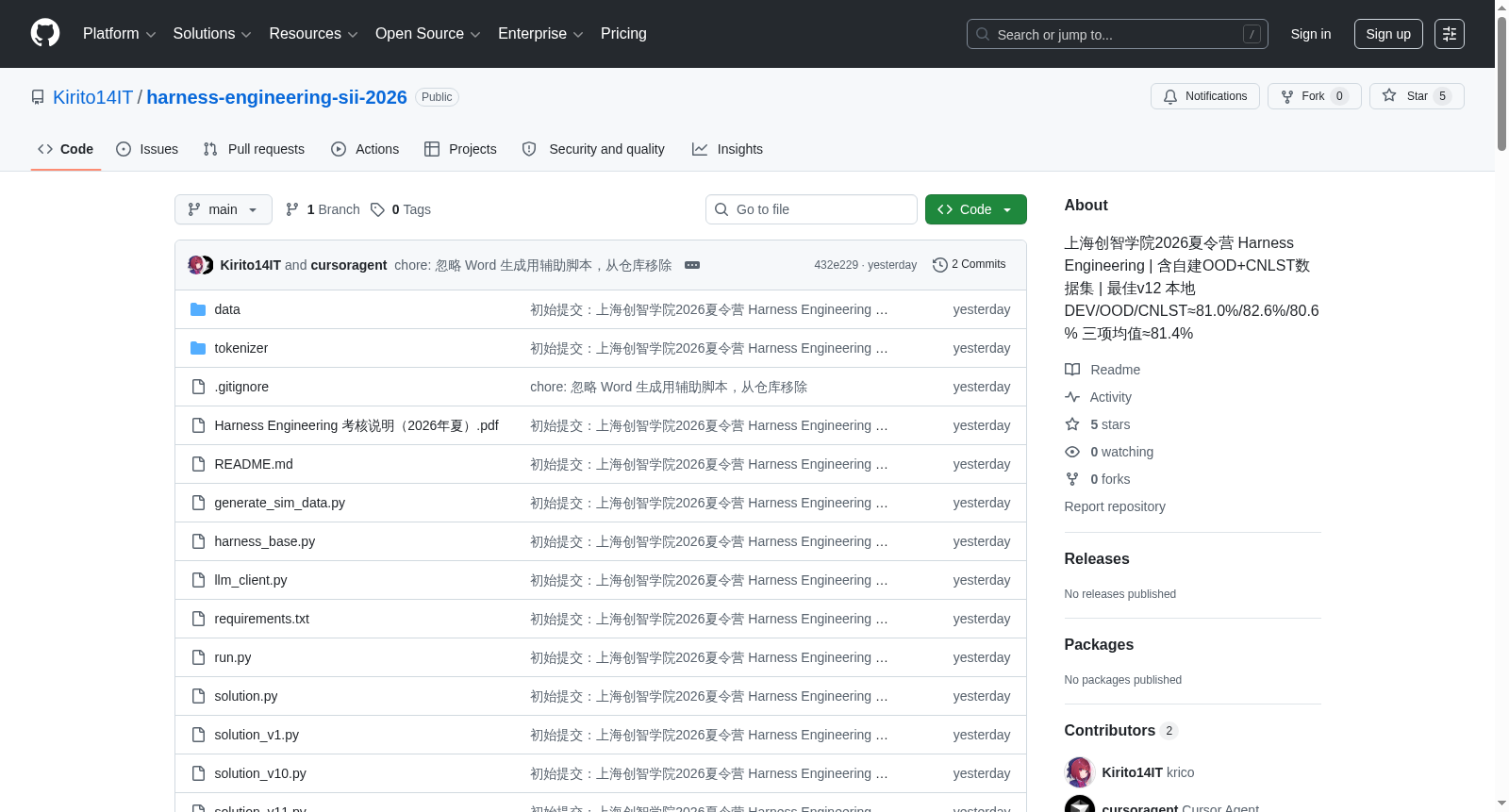The width and height of the screenshot is (1509, 812).
Task: Open the Harness Engineering PDF file
Action: point(357,425)
